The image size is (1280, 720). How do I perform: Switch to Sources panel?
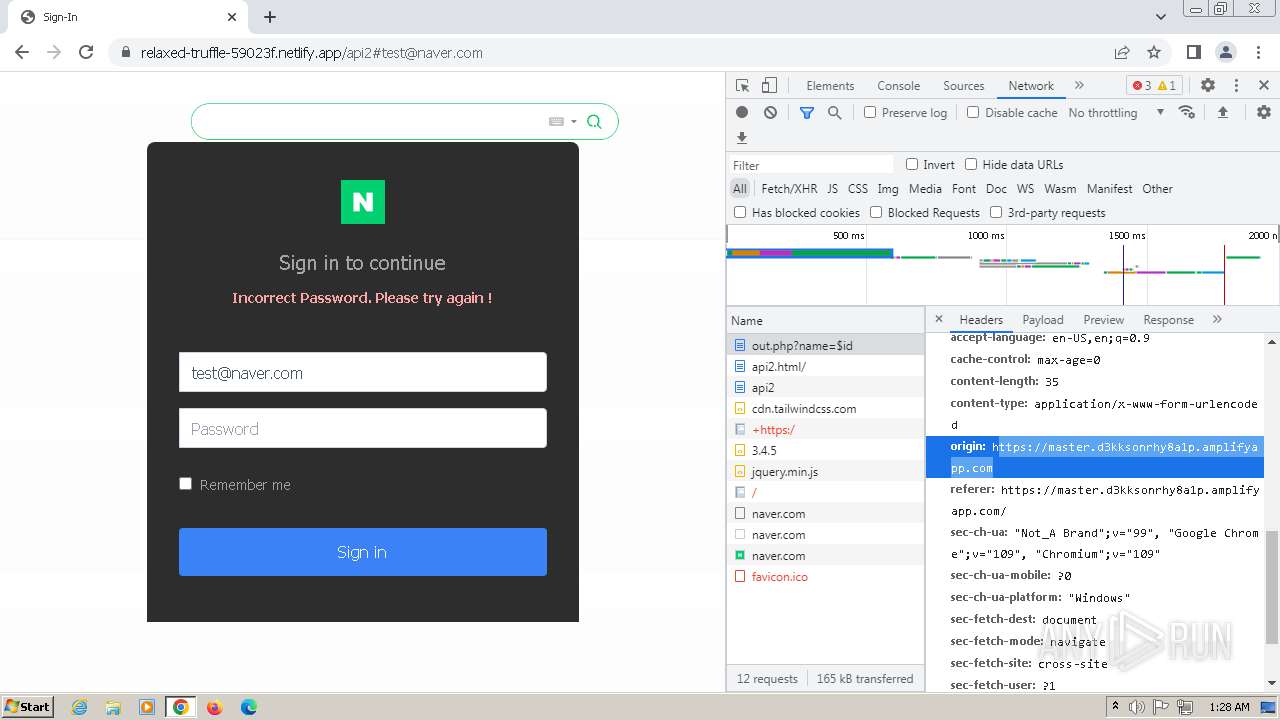pos(964,86)
